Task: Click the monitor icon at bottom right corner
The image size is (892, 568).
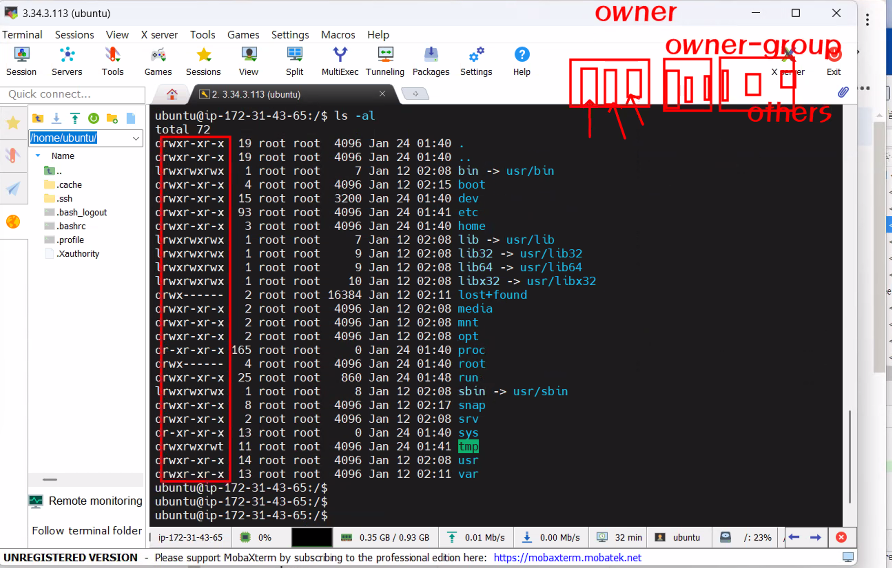Action: click(848, 557)
